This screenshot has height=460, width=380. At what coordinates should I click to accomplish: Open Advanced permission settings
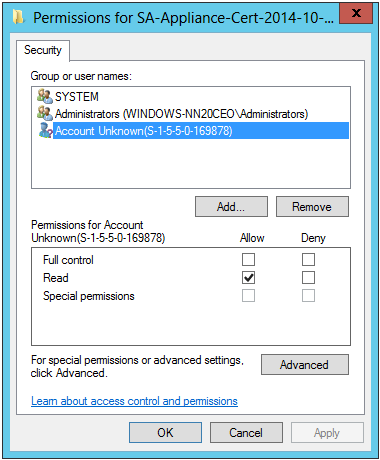[305, 365]
